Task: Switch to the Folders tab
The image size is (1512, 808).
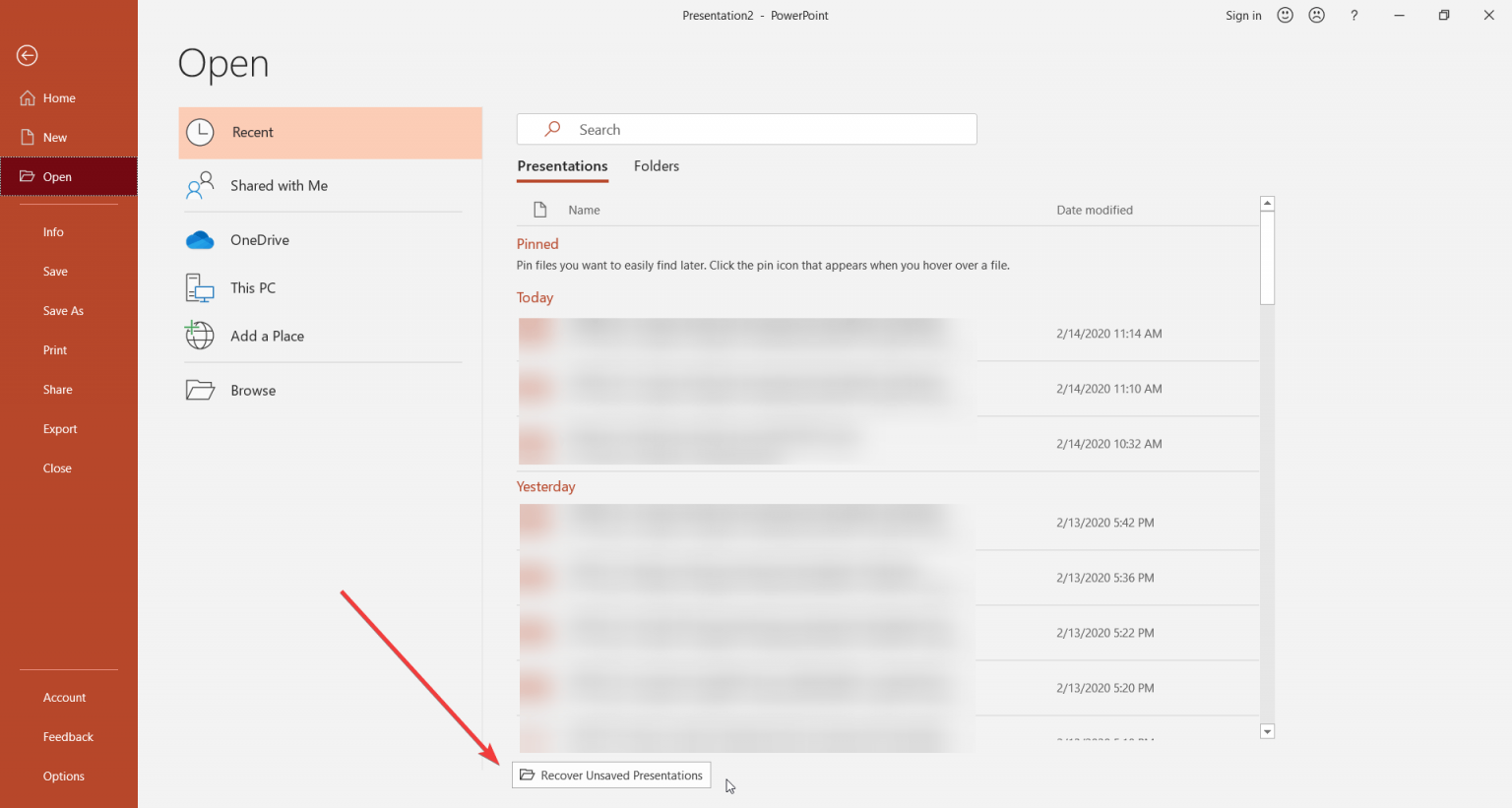Action: [x=656, y=165]
